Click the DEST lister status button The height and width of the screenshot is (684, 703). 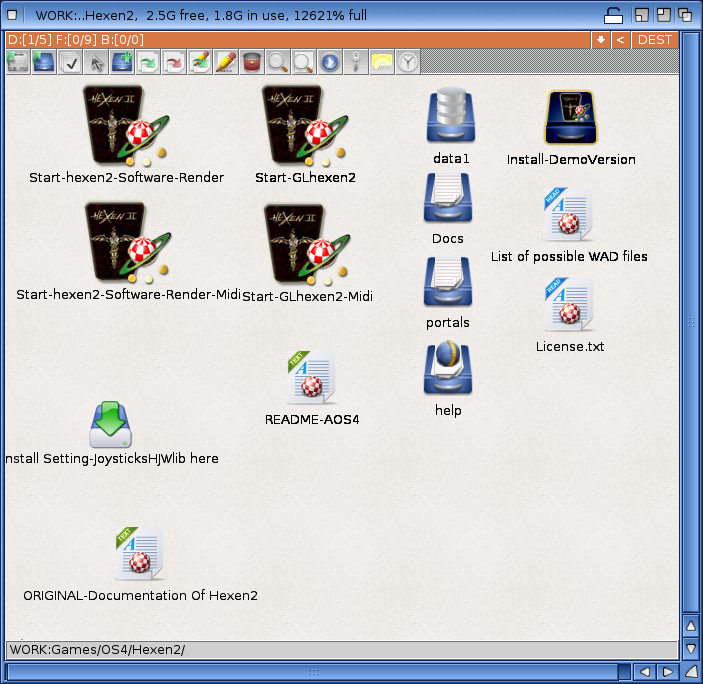point(655,40)
